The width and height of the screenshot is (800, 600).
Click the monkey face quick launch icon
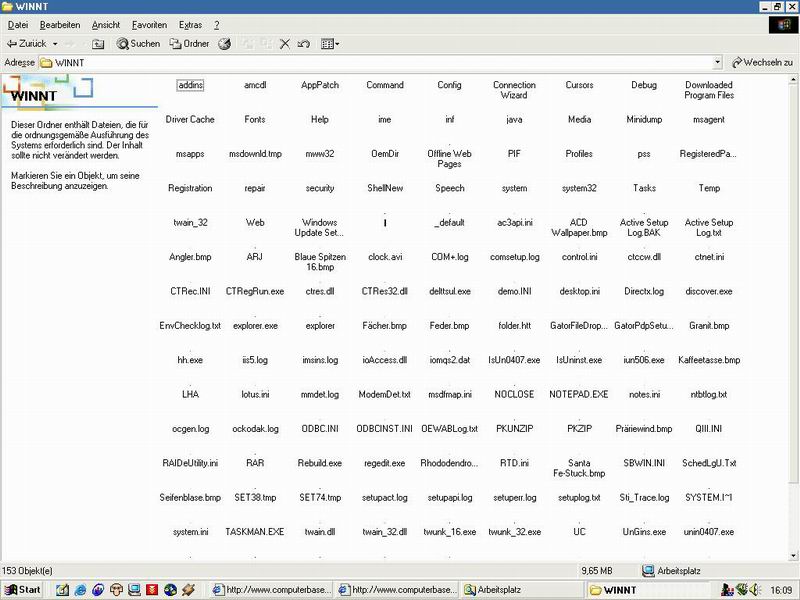(116, 590)
